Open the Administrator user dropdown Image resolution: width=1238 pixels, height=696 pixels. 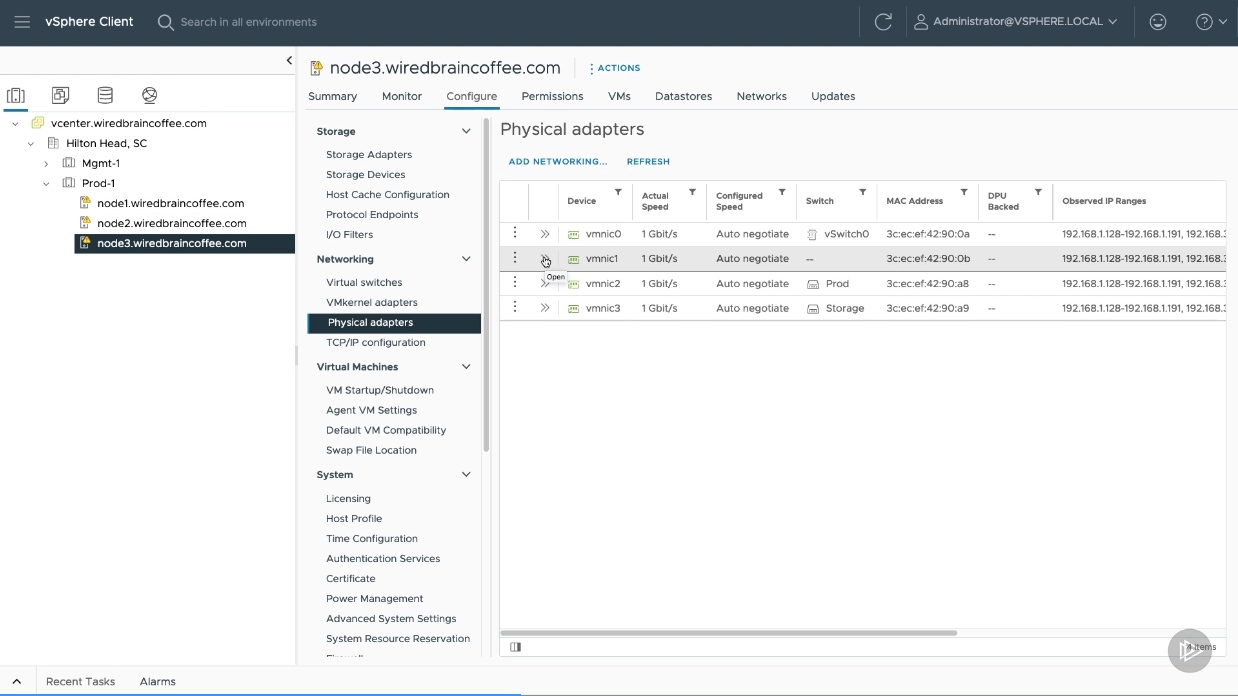1016,22
